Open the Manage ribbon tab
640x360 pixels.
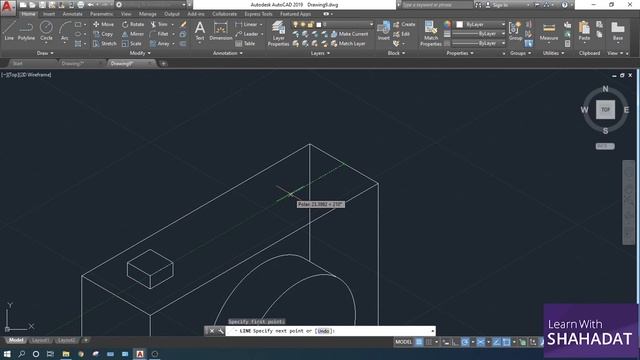coord(147,14)
